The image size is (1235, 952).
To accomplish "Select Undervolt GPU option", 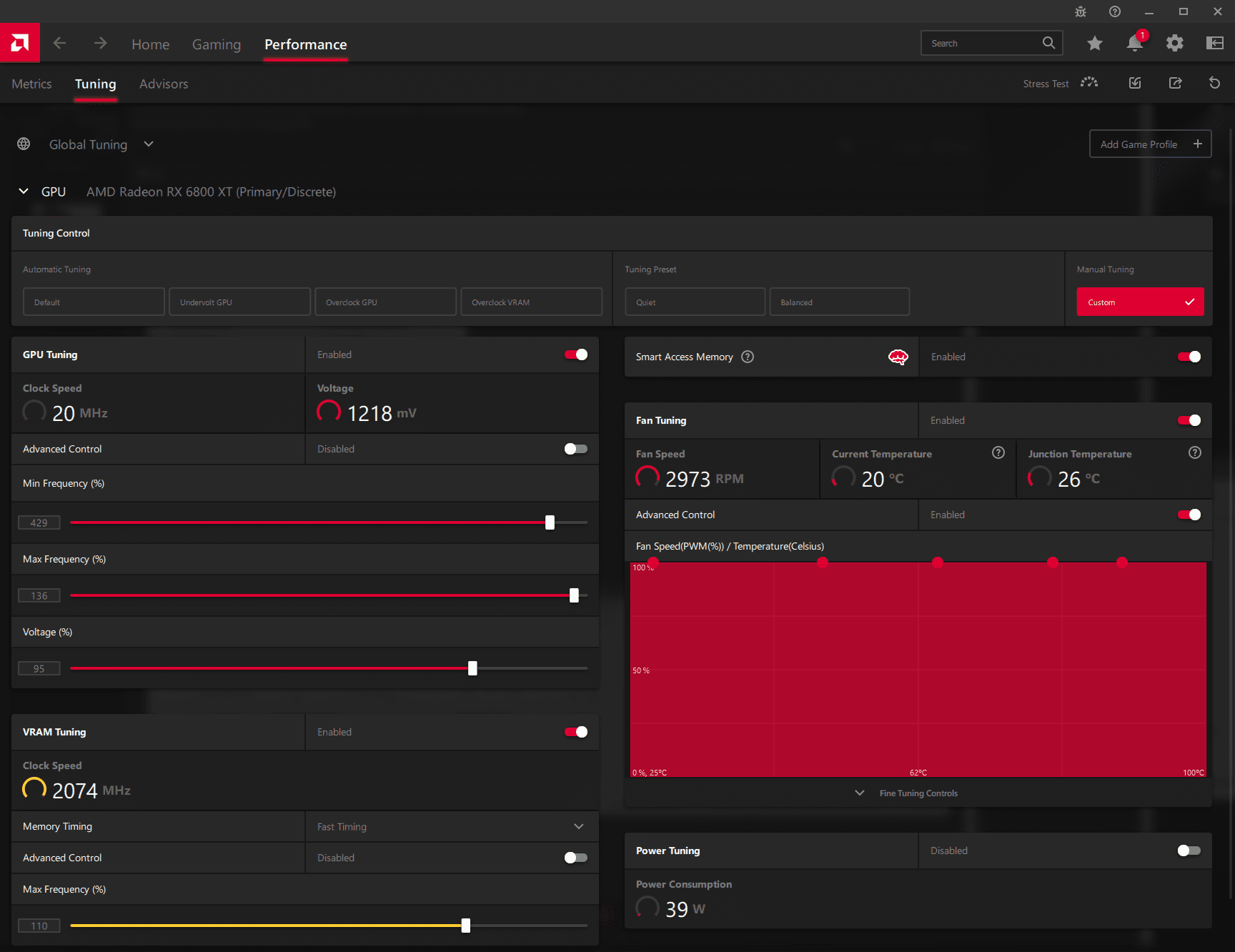I will [x=240, y=302].
